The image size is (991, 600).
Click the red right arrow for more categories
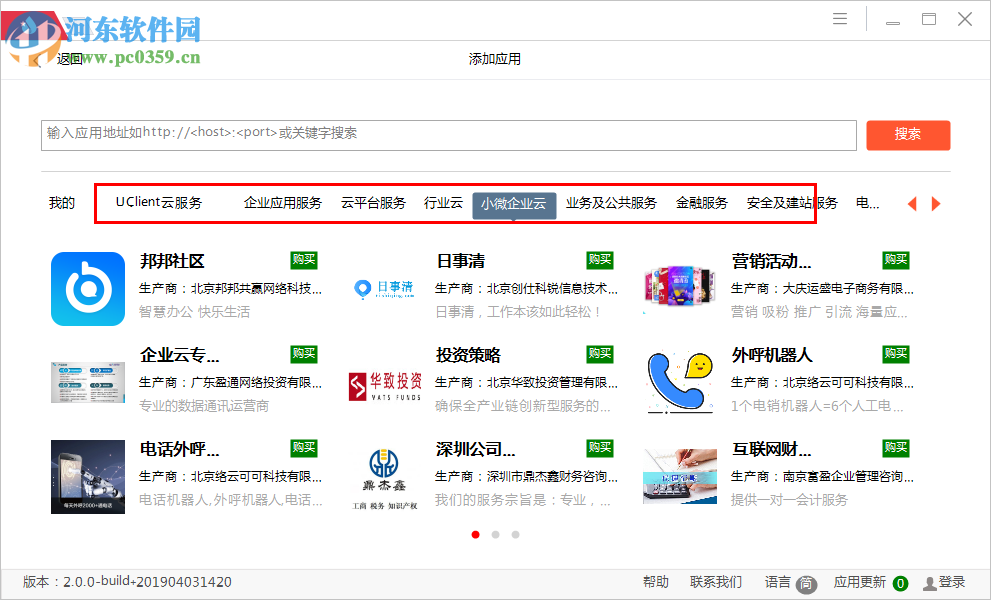pyautogui.click(x=935, y=203)
